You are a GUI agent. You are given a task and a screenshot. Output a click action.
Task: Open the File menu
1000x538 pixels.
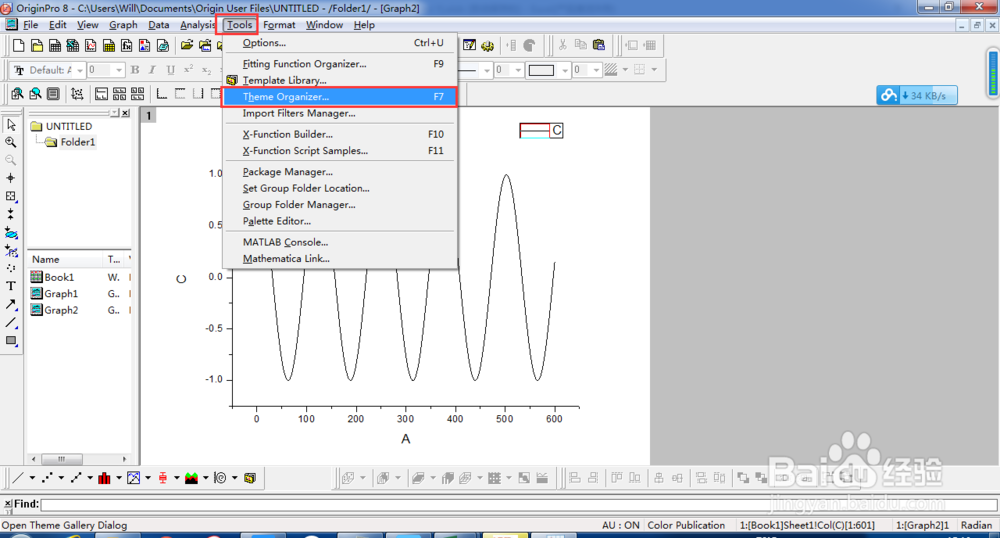click(30, 25)
